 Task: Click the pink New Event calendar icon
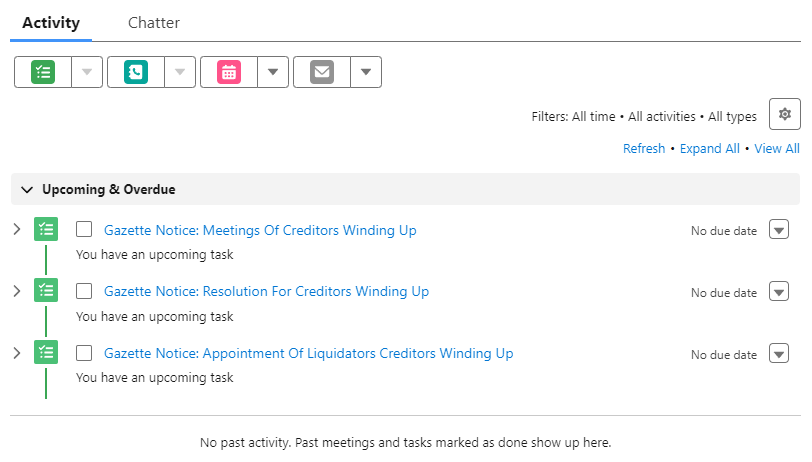pos(229,72)
